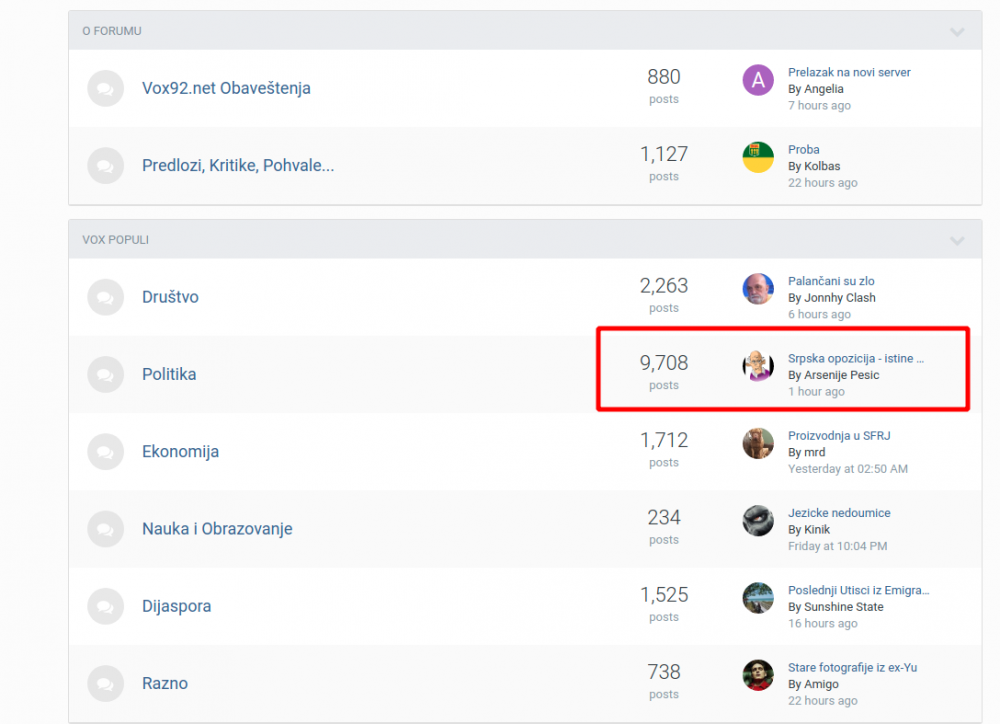Open the Ekonomija forum
The image size is (1000, 724).
[x=180, y=451]
